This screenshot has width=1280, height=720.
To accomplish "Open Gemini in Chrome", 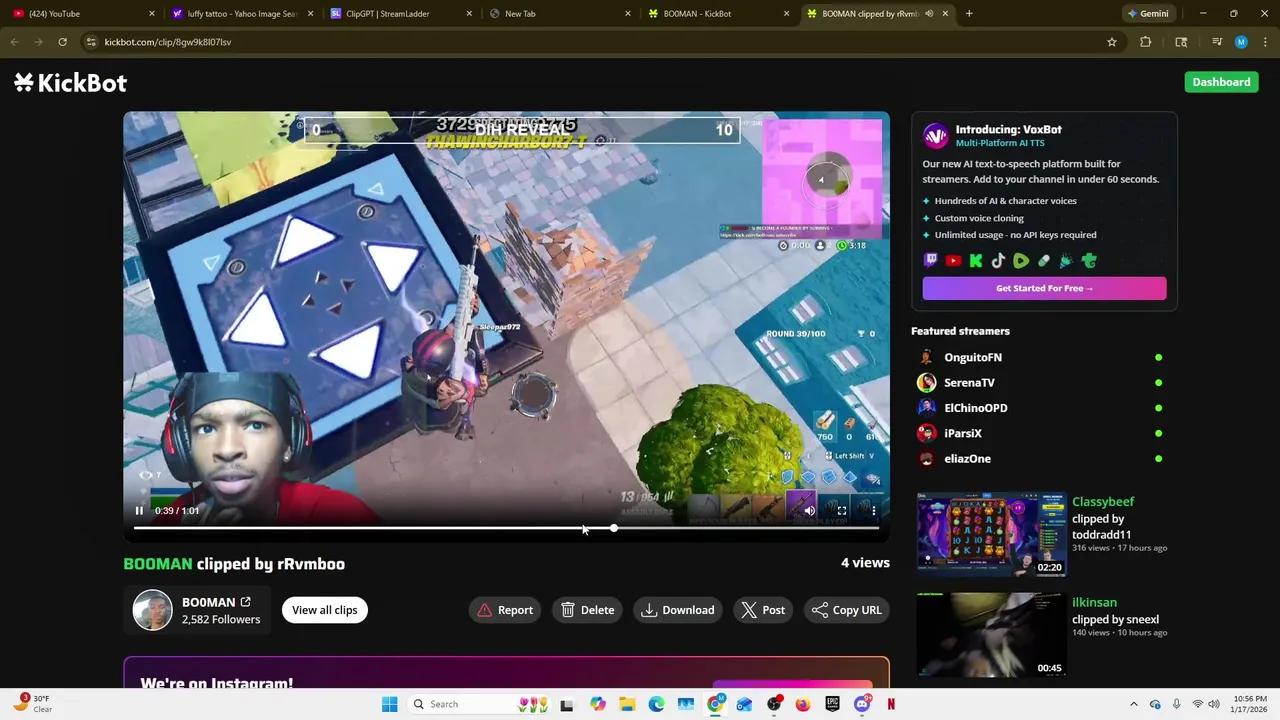I will click(1148, 14).
